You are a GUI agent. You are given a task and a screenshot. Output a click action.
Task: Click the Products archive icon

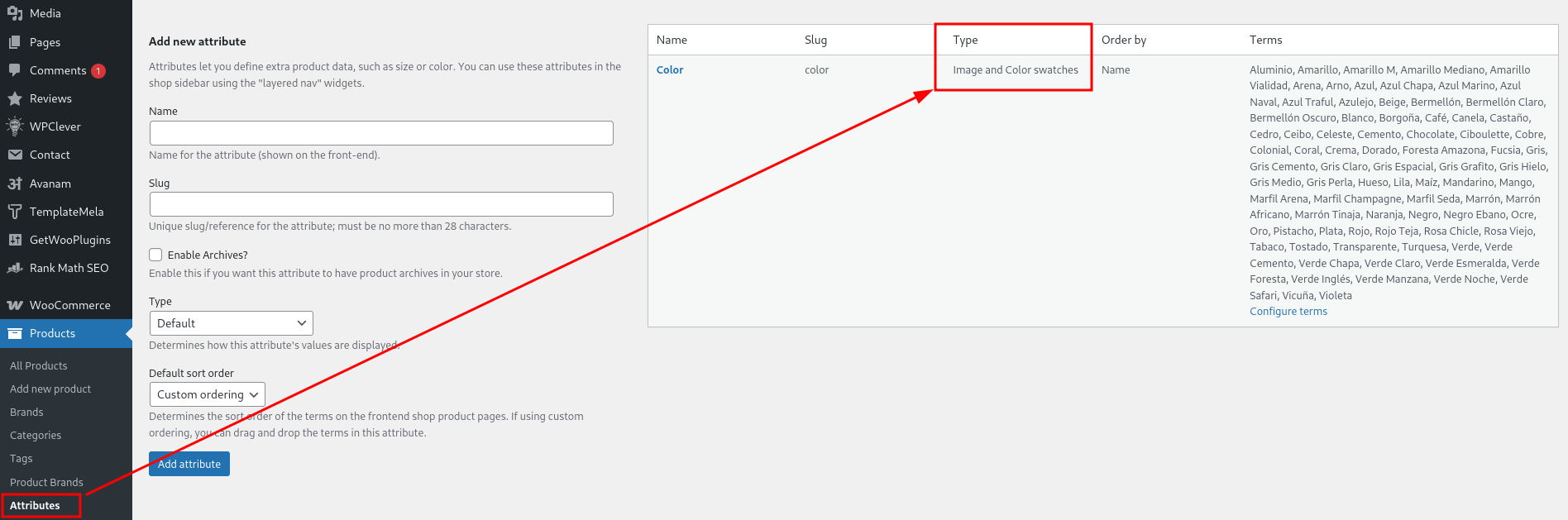point(15,333)
